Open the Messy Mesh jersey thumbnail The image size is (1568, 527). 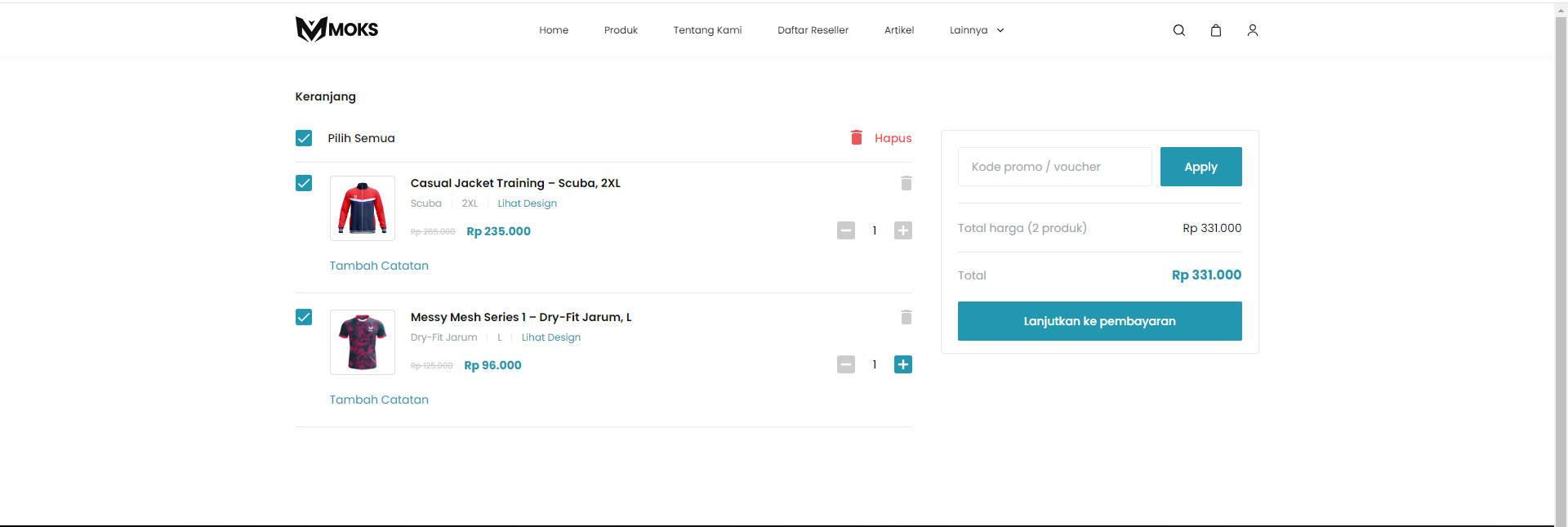coord(363,342)
